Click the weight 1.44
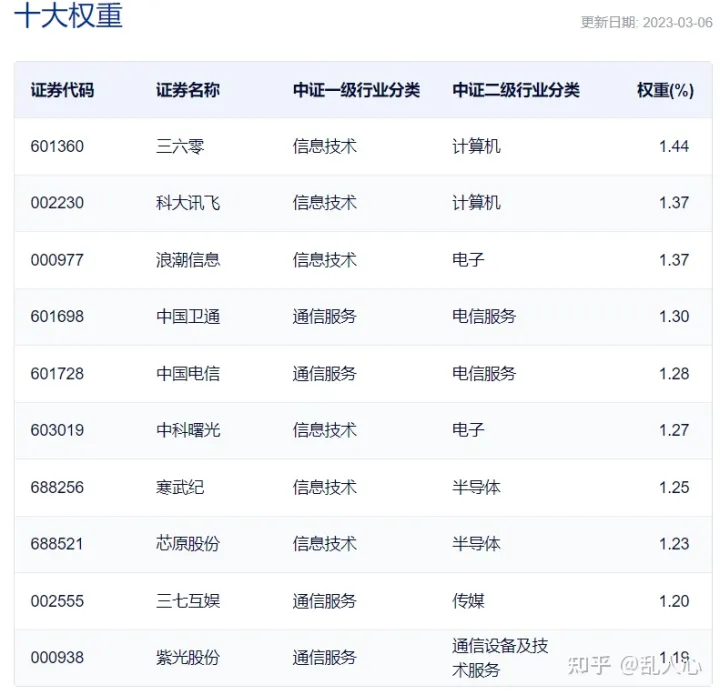 coord(674,146)
